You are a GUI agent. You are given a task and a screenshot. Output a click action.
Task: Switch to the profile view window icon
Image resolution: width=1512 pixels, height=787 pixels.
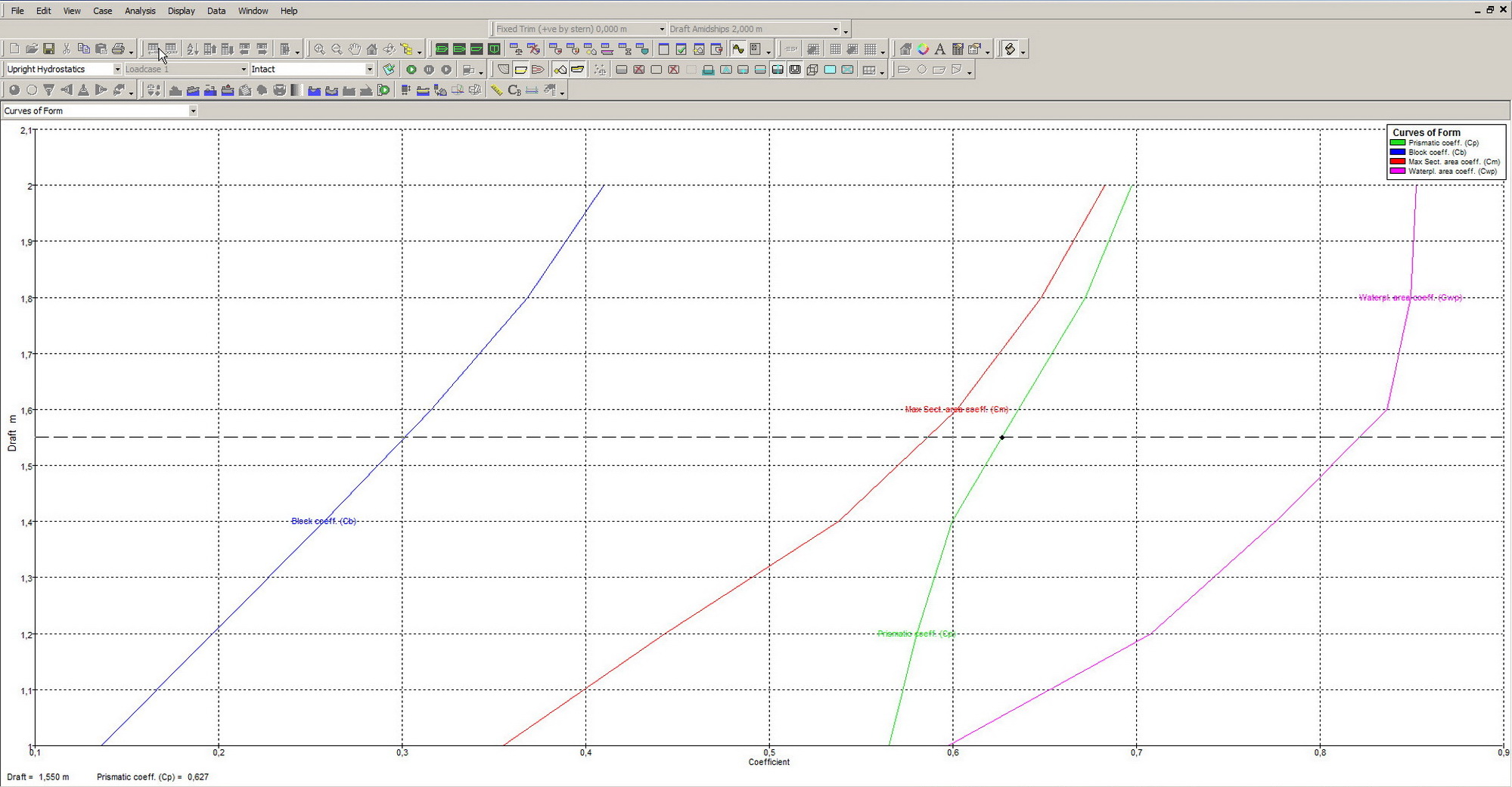point(477,49)
